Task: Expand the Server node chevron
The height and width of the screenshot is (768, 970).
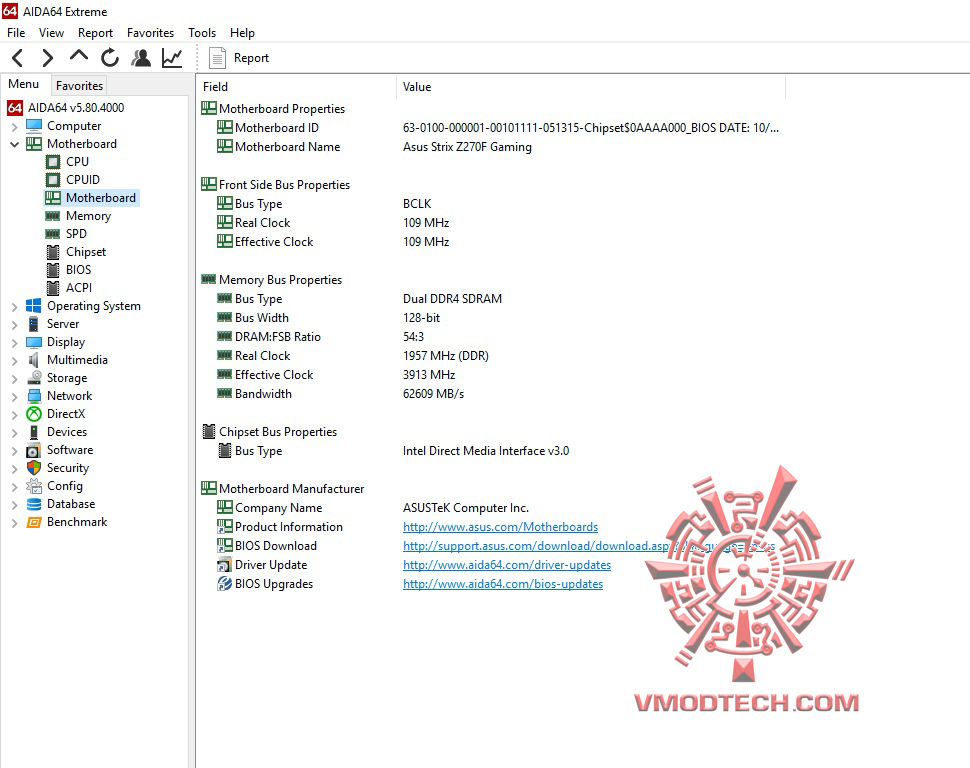Action: tap(14, 324)
